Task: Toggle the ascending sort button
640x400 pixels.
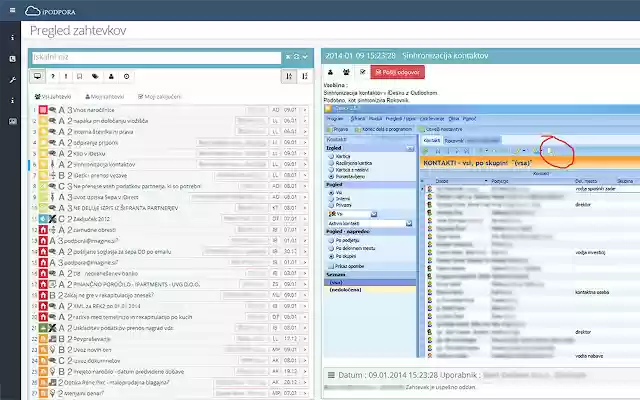Action: click(x=289, y=76)
